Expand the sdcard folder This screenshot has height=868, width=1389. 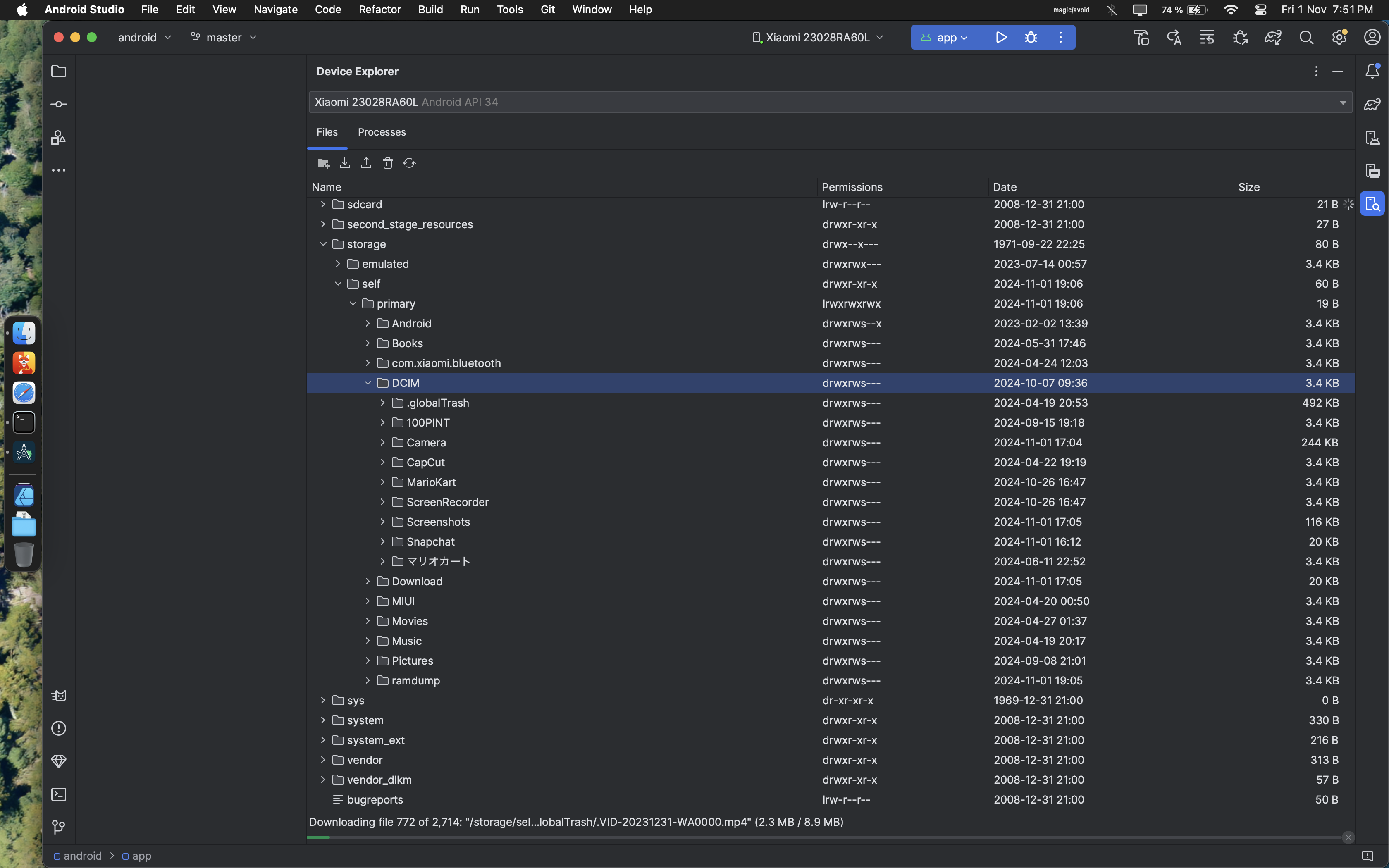click(323, 204)
